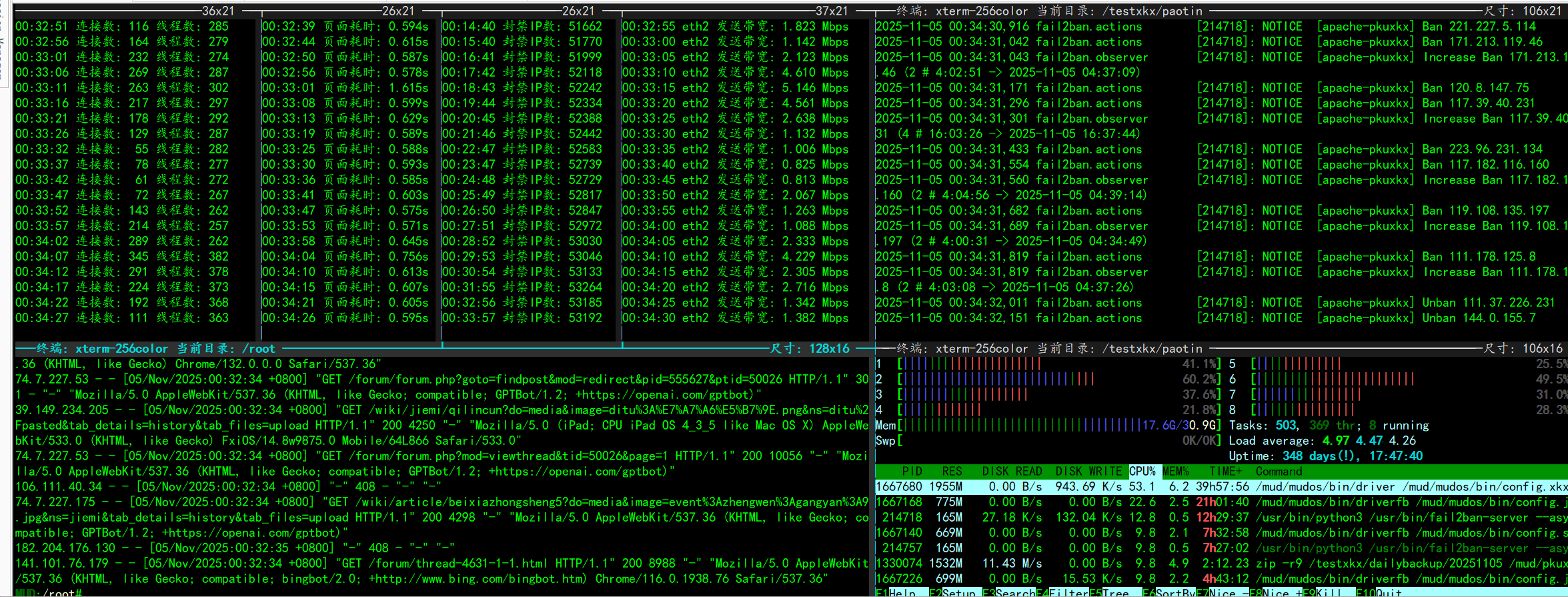Viewport: 1568px width, 597px height.
Task: Click the highlighted CPU% column header
Action: tap(1142, 472)
